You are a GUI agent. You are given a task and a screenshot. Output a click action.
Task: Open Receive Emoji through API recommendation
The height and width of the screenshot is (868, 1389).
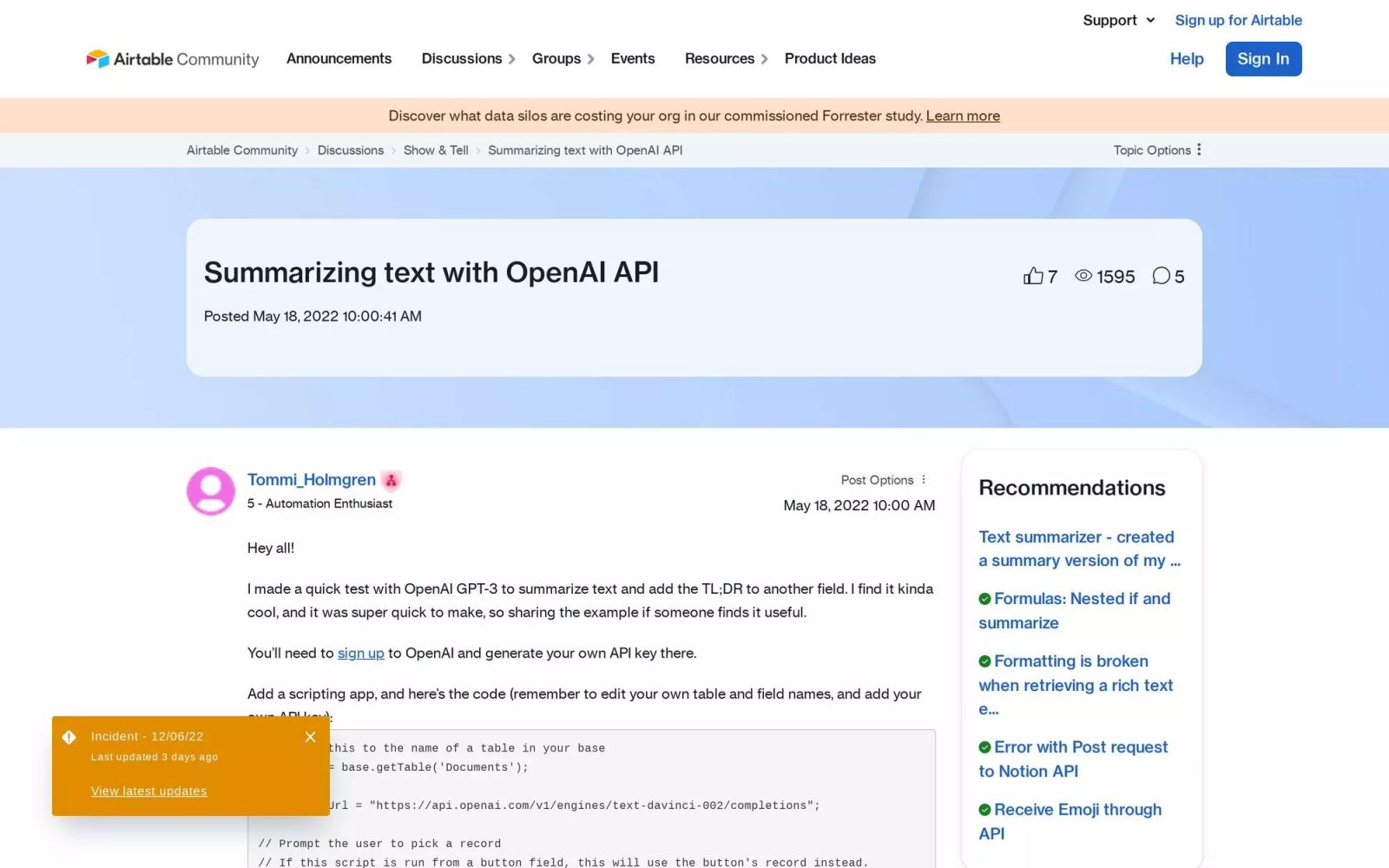pos(1070,821)
